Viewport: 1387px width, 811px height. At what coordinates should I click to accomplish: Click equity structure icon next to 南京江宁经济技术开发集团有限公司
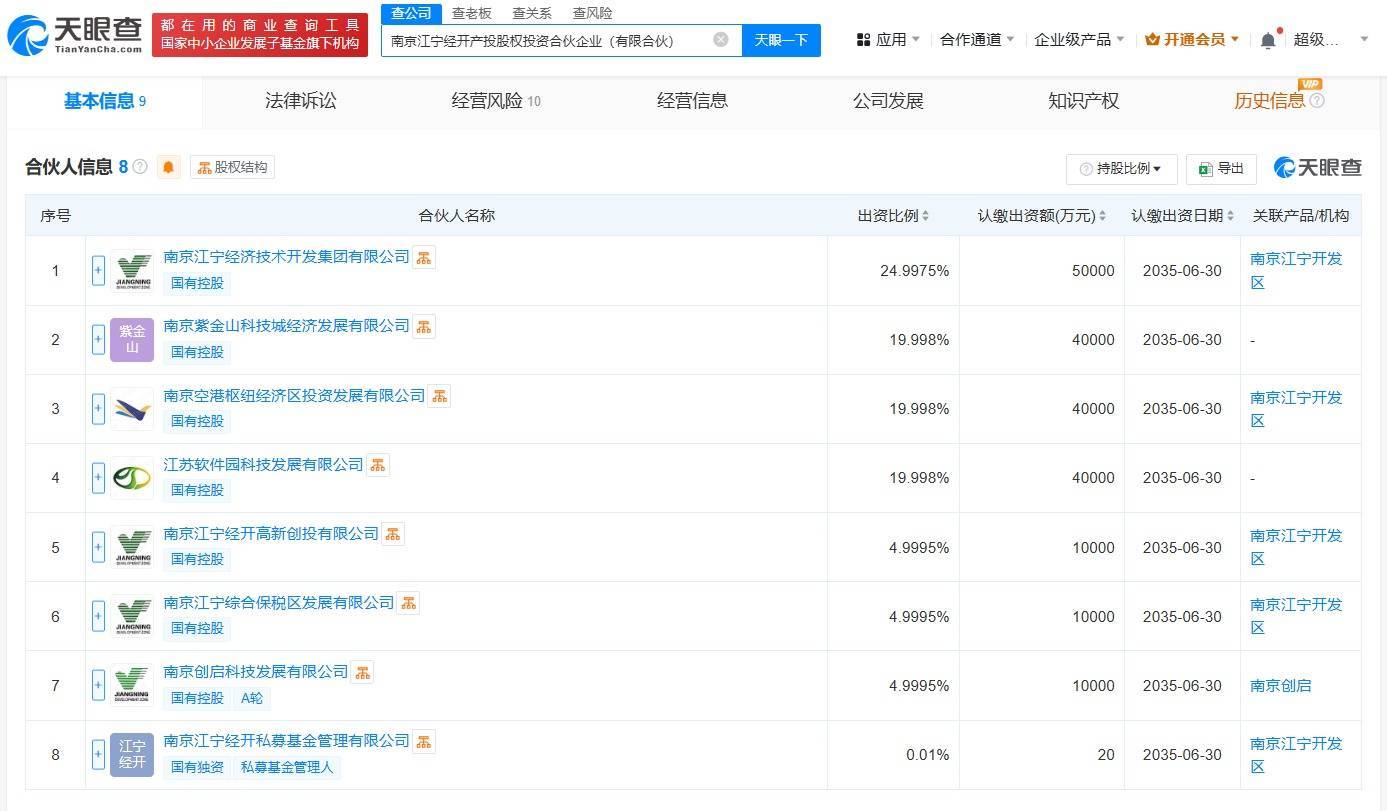click(424, 258)
